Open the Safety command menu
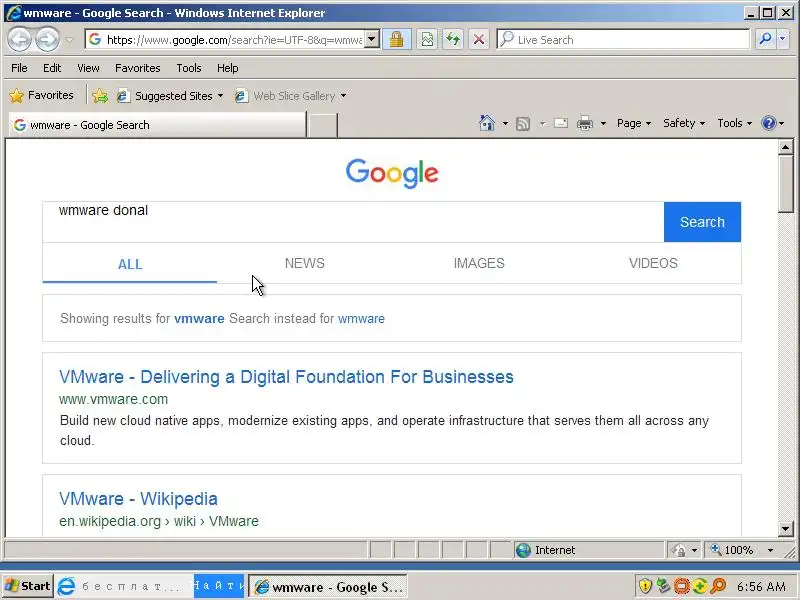The height and width of the screenshot is (600, 800). [x=684, y=123]
